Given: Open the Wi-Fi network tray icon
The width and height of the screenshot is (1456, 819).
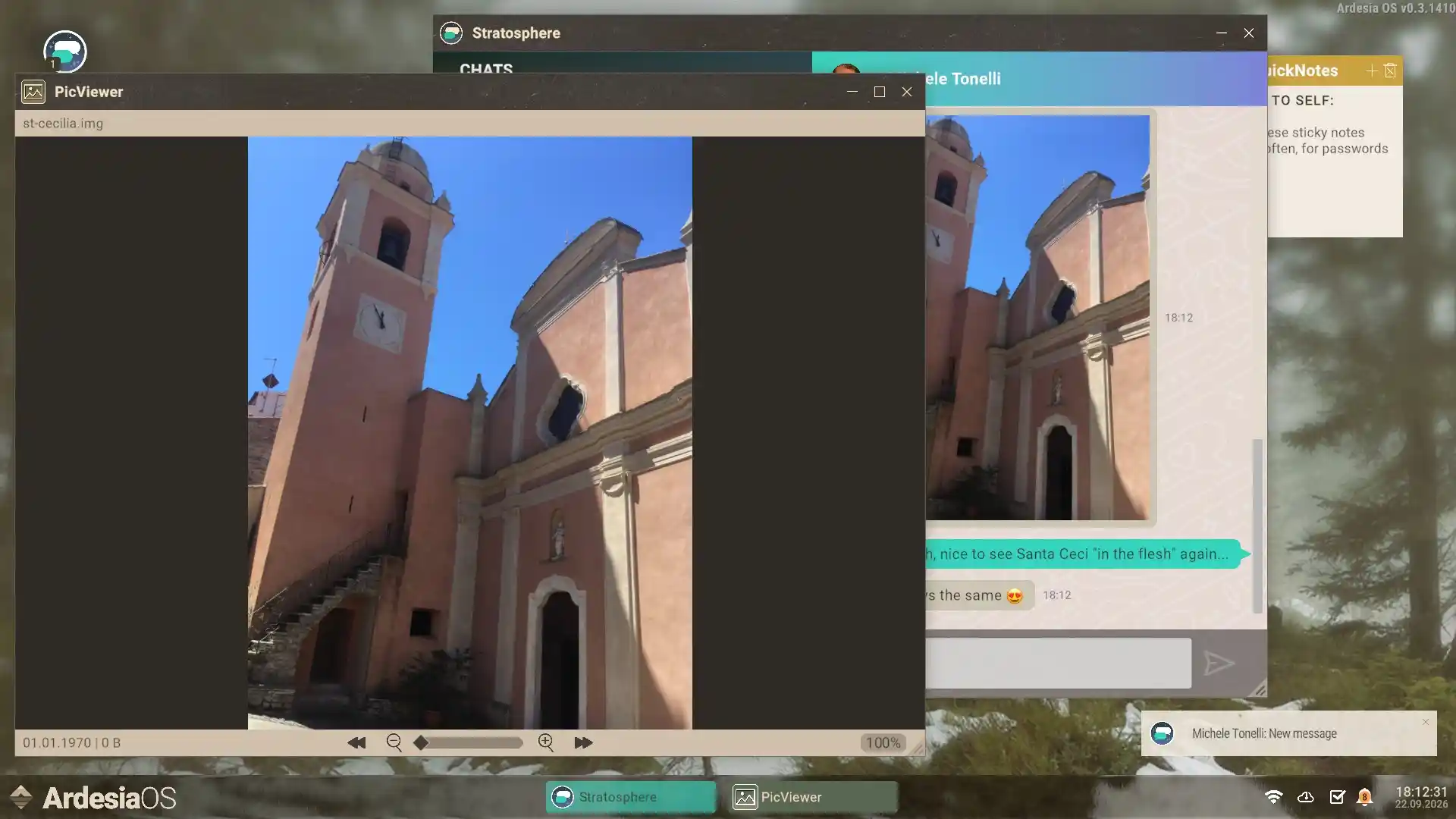Looking at the screenshot, I should tap(1273, 797).
